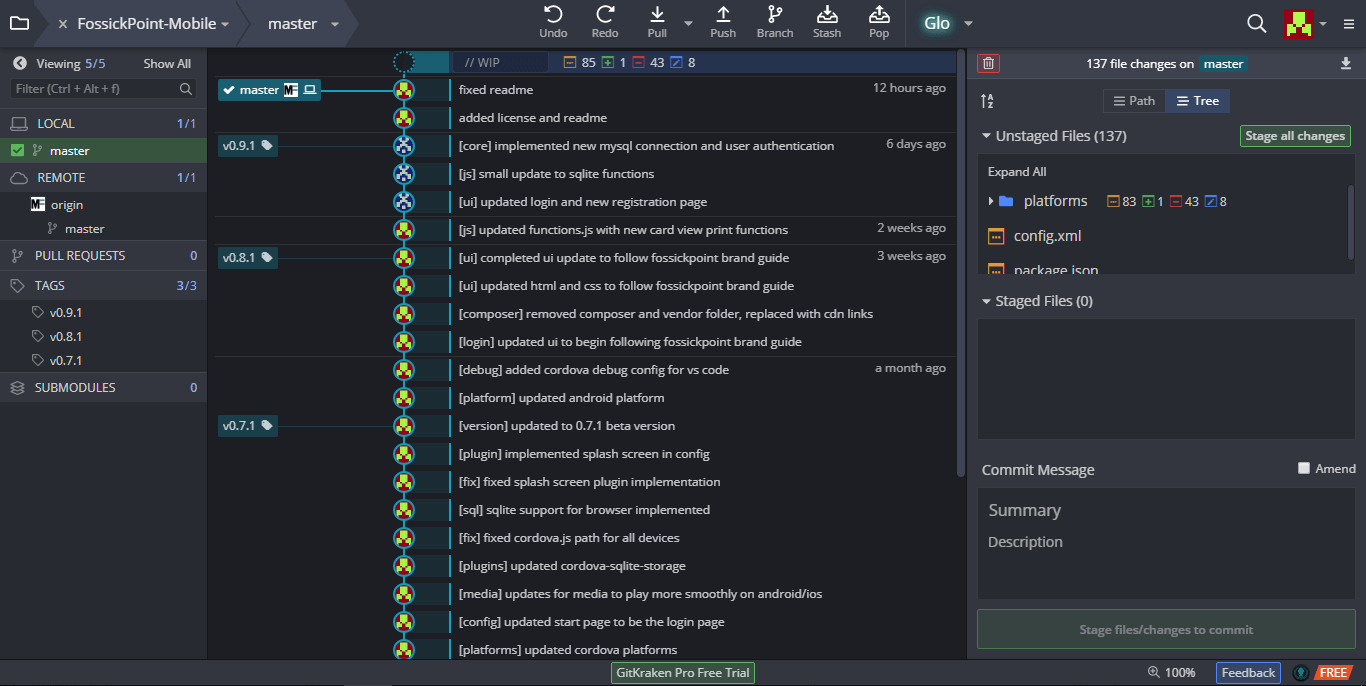Click the GitKraken icon beside FREE badge

(1301, 673)
